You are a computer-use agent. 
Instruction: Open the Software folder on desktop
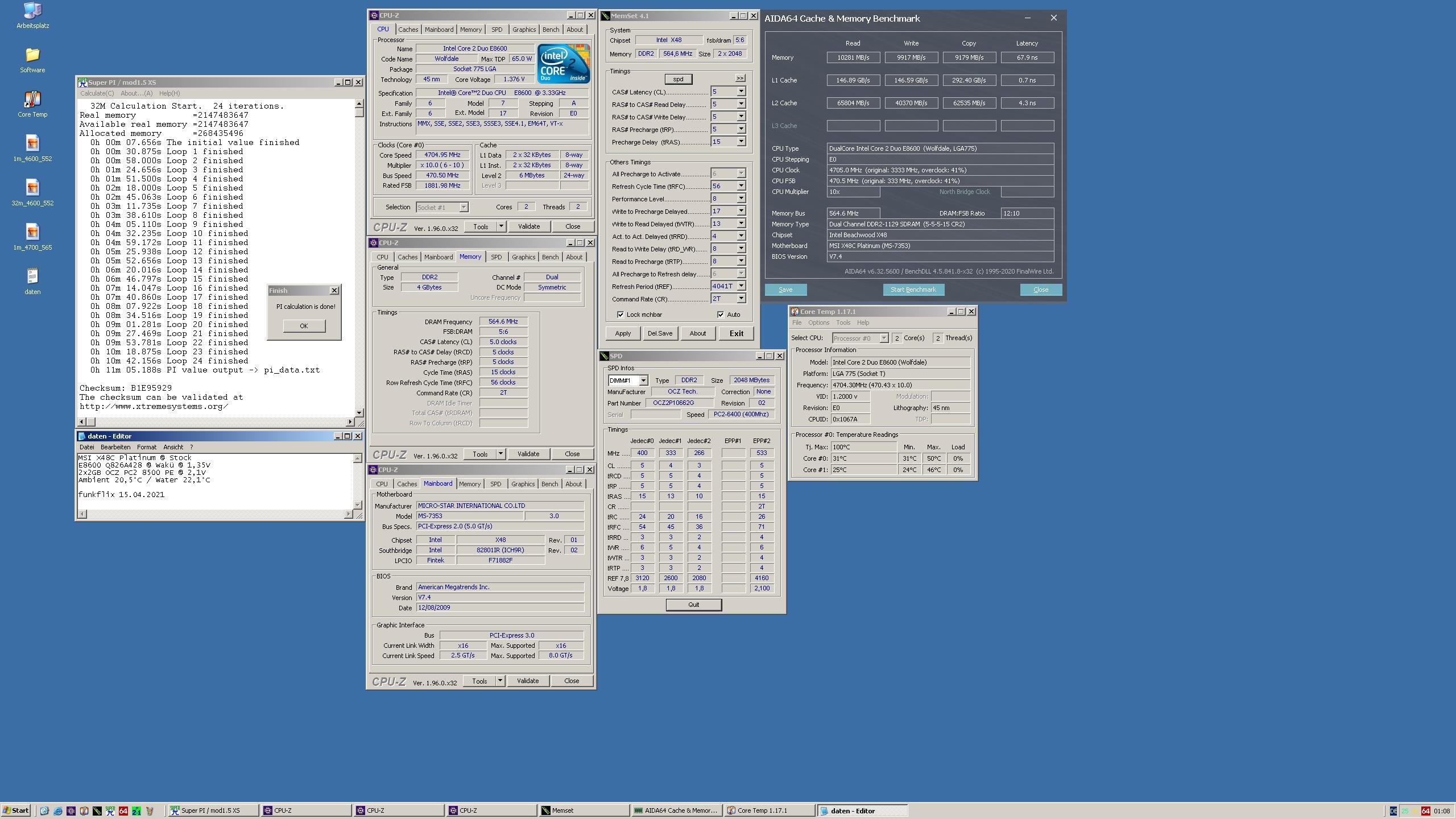32,60
